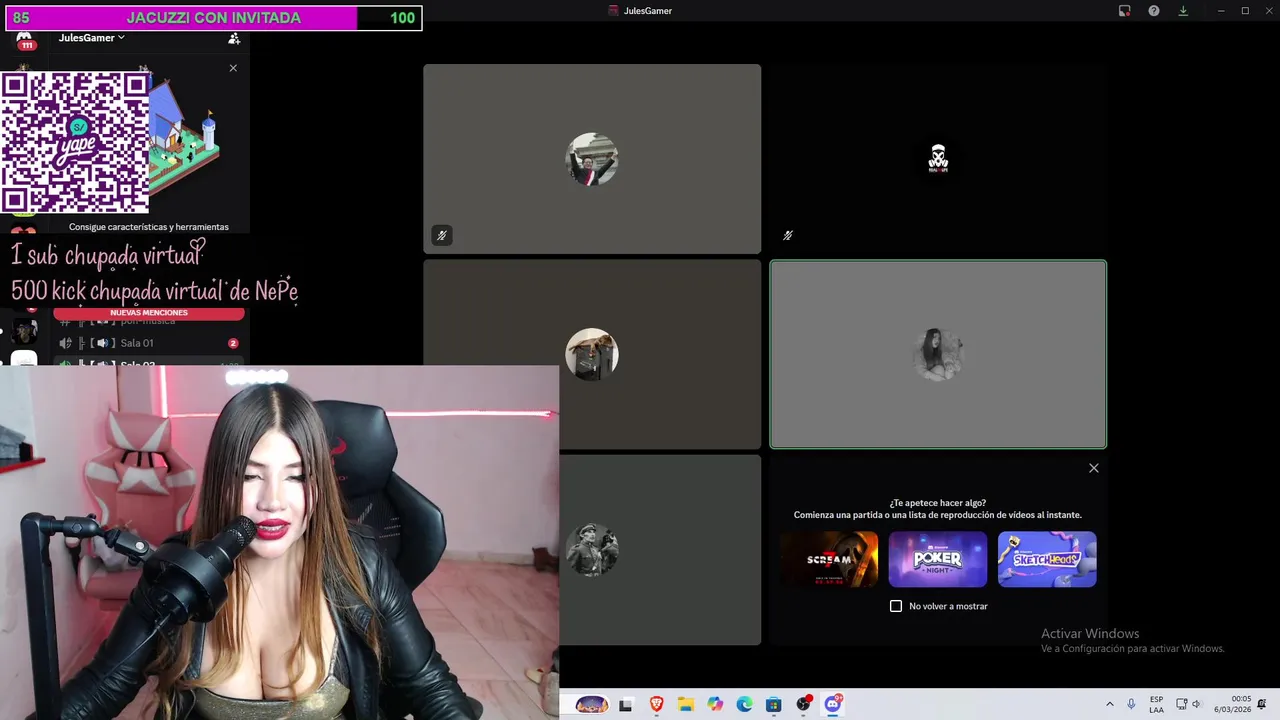Open Discord from the taskbar
This screenshot has height=720, width=1280.
click(833, 705)
